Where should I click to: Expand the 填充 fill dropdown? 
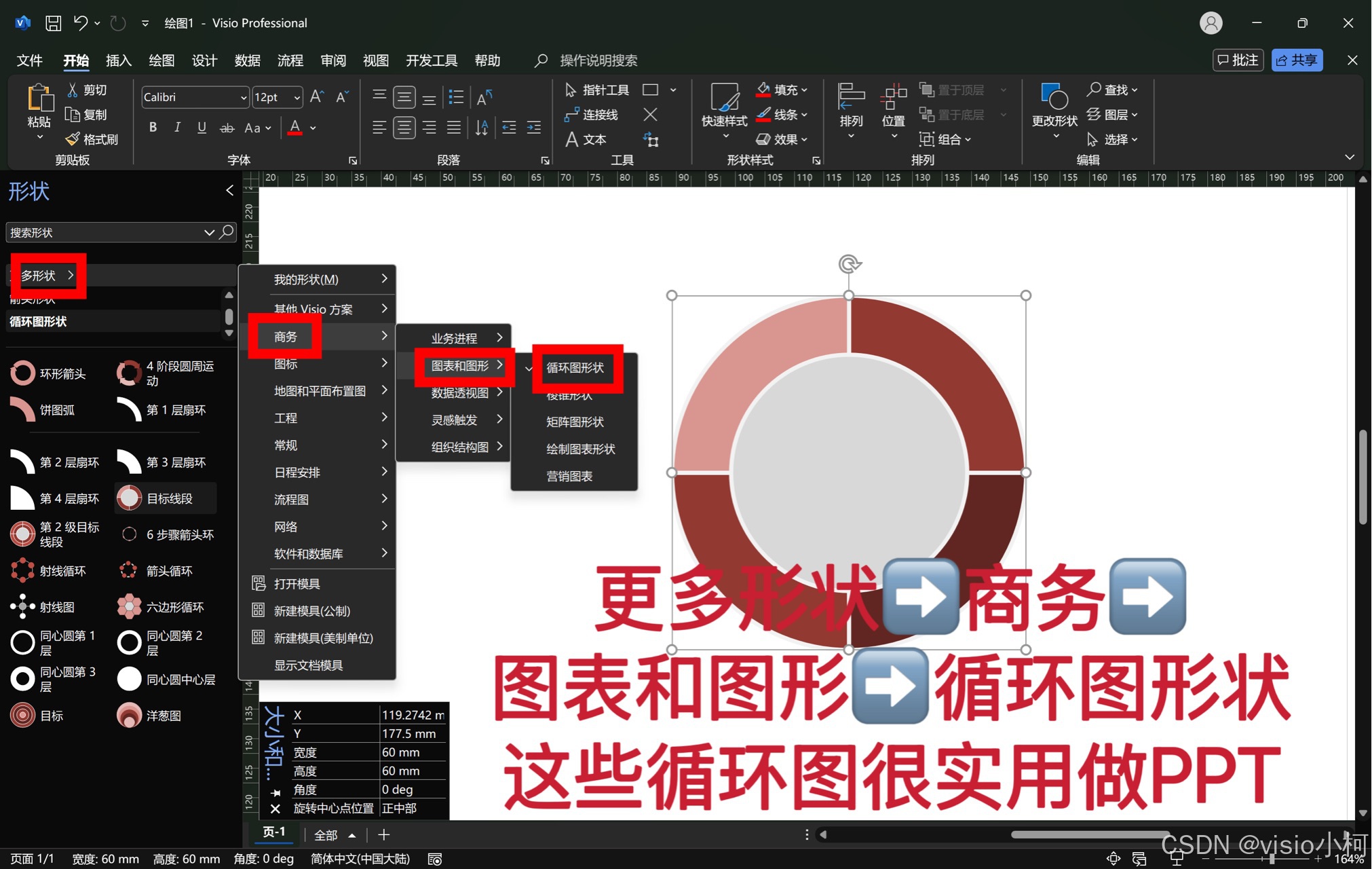(805, 90)
